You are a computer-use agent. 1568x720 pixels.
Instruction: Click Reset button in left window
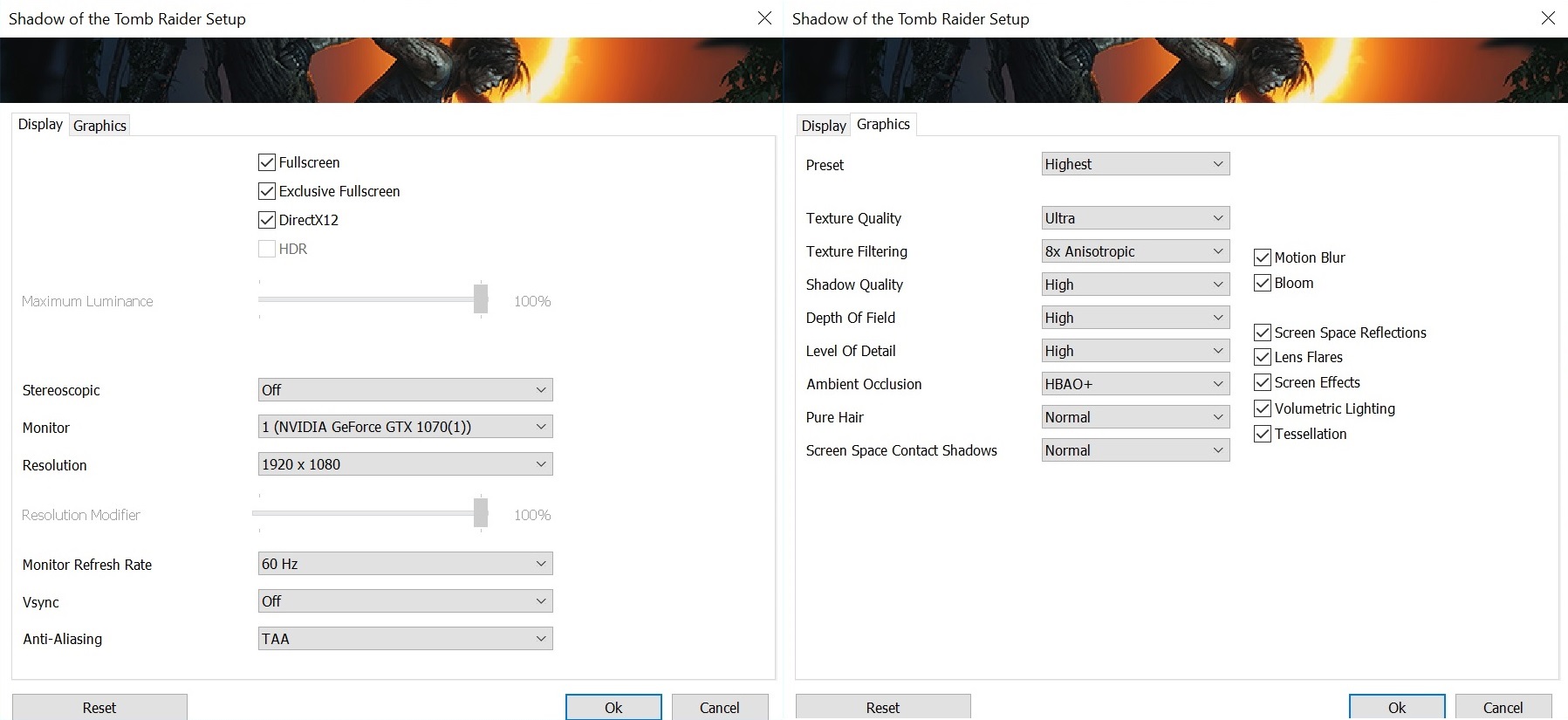click(99, 708)
